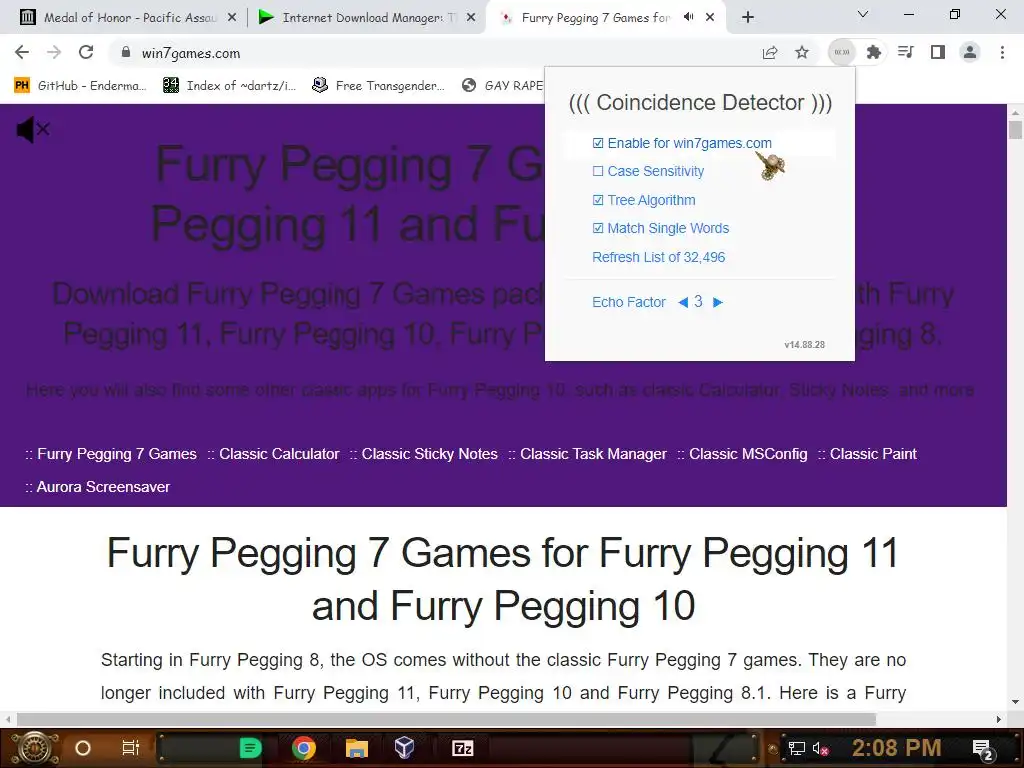Open the Classic Calculator nav link
Image resolution: width=1024 pixels, height=768 pixels.
pos(279,454)
